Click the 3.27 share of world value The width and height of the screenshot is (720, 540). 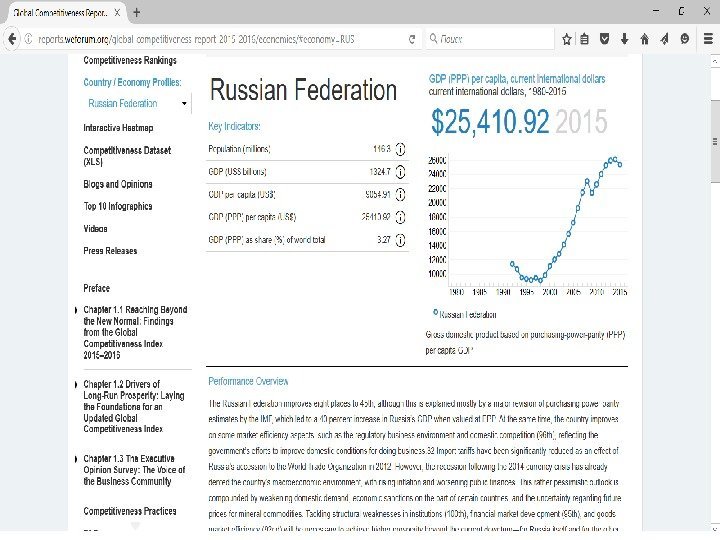pyautogui.click(x=384, y=240)
